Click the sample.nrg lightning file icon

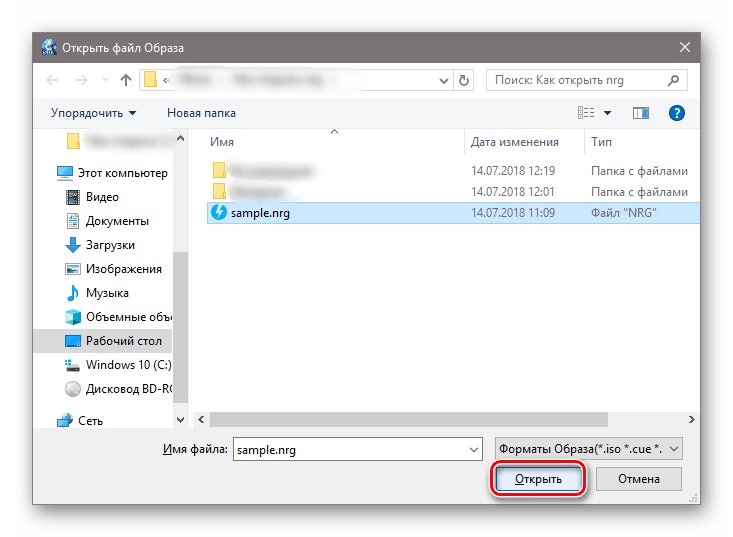tap(218, 212)
